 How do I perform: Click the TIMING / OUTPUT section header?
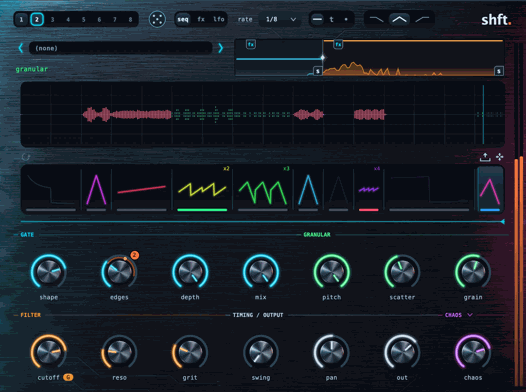(x=258, y=315)
